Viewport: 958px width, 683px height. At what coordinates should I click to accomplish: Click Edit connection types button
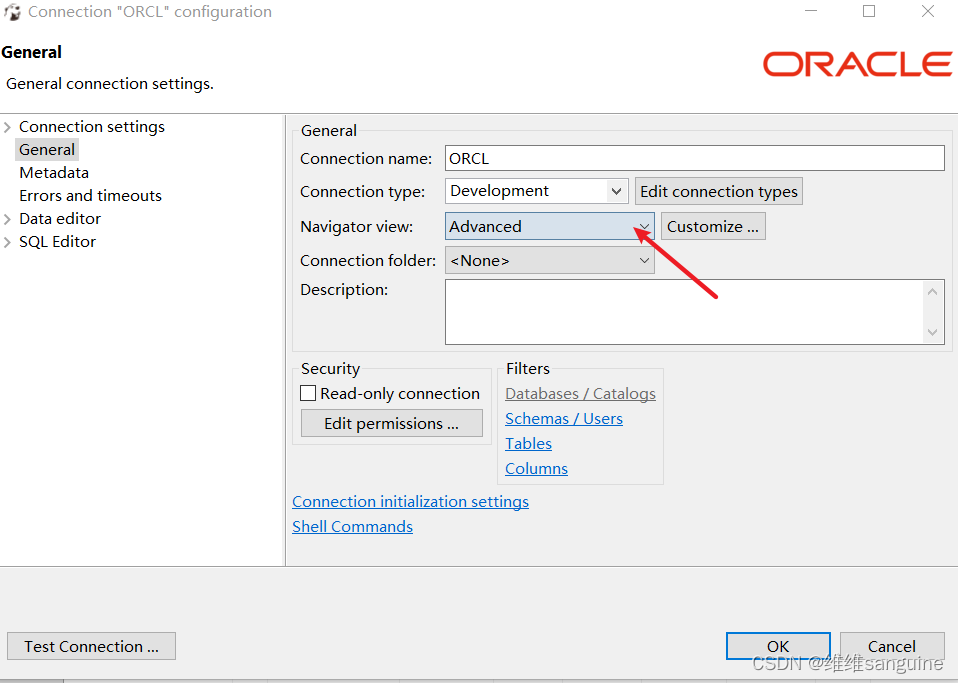pyautogui.click(x=718, y=191)
